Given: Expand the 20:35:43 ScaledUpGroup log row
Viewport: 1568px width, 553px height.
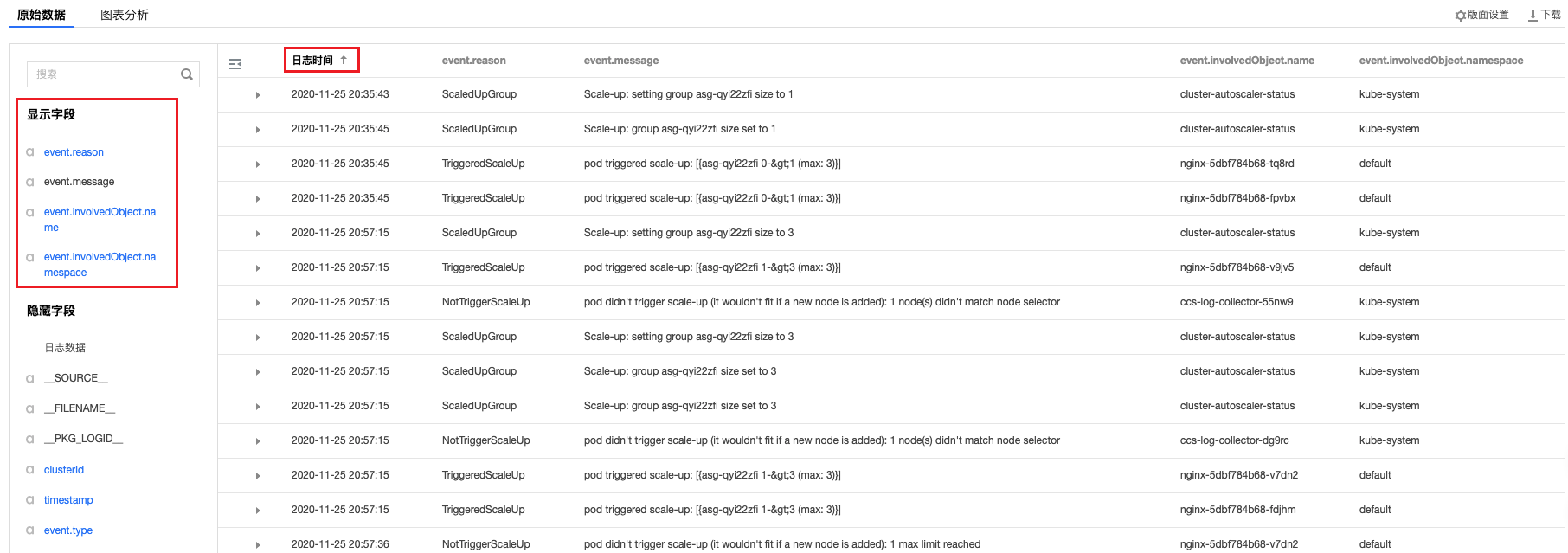Looking at the screenshot, I should [x=258, y=95].
